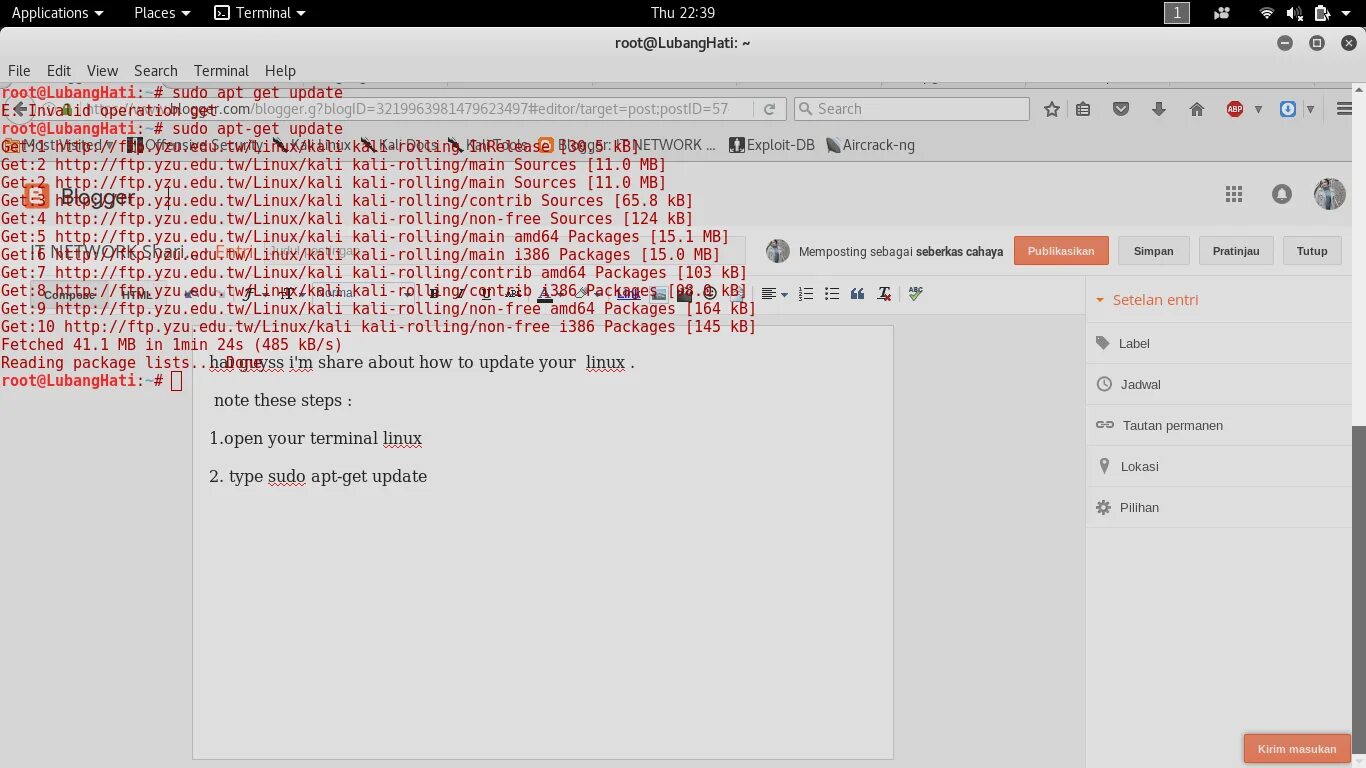Click Kirim masukan button
The image size is (1366, 768).
tap(1297, 749)
